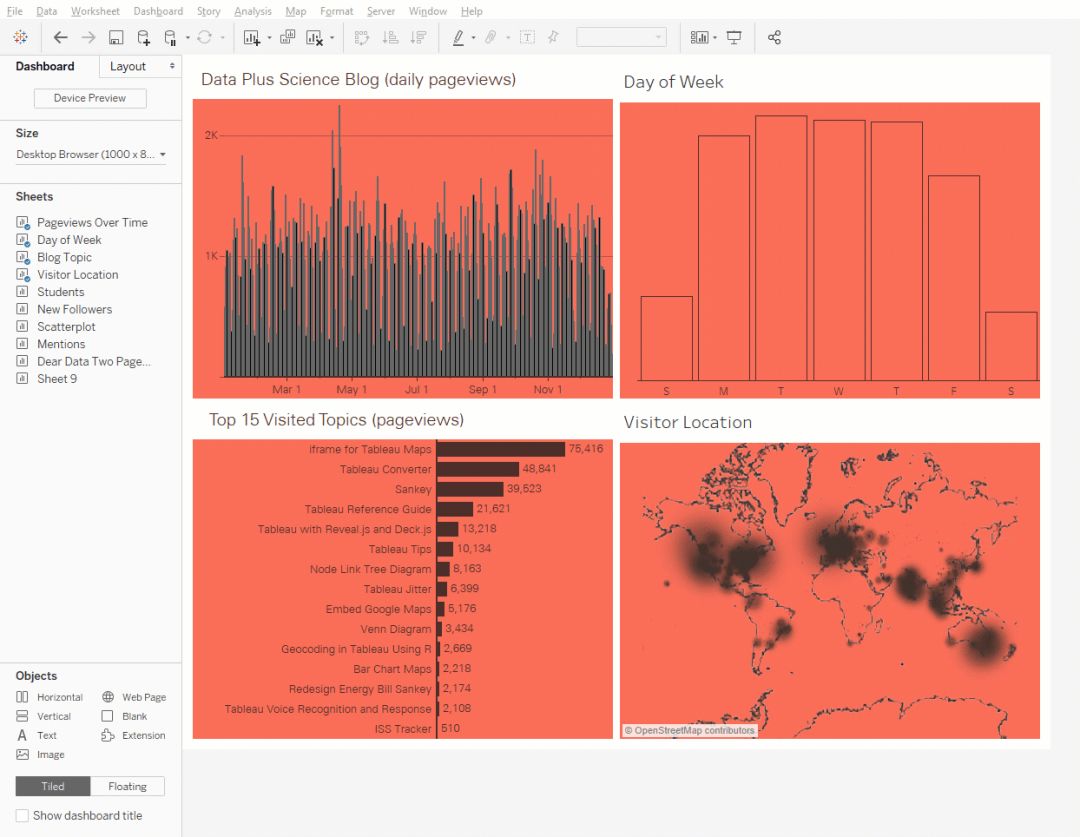Click the Add New Data Source icon
1080x837 pixels.
(143, 37)
